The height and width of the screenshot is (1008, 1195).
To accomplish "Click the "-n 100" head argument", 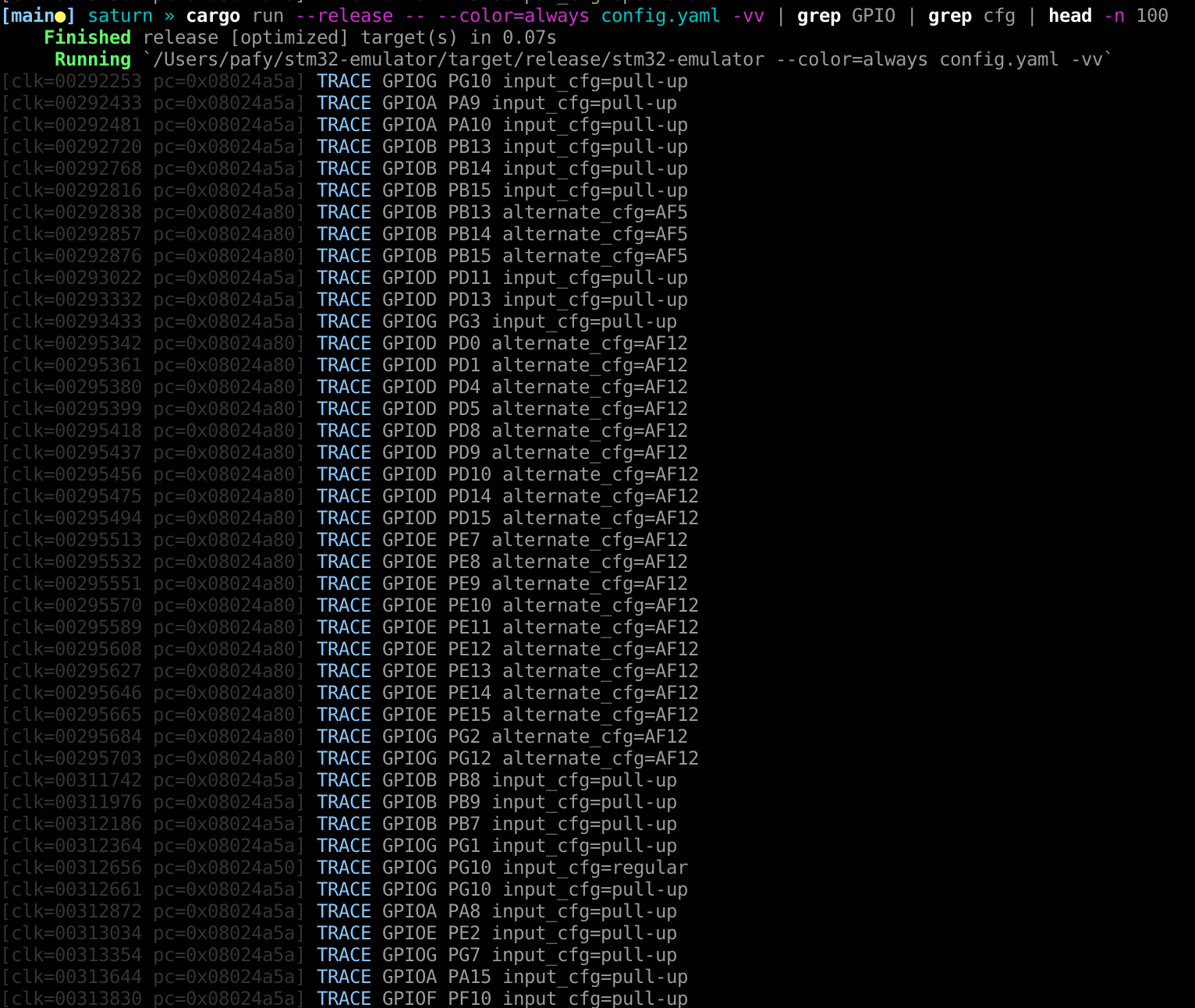I will (x=1136, y=16).
